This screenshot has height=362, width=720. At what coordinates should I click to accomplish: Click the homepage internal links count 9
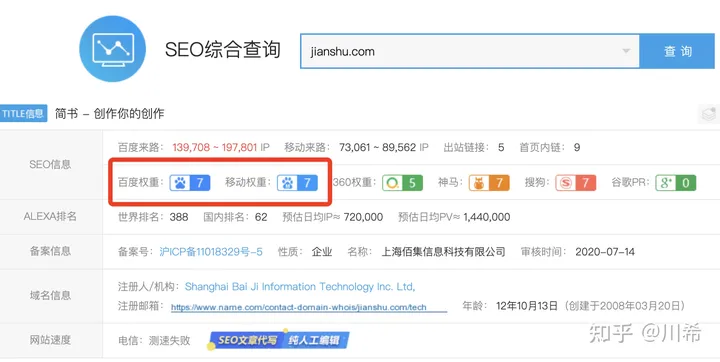[x=577, y=147]
